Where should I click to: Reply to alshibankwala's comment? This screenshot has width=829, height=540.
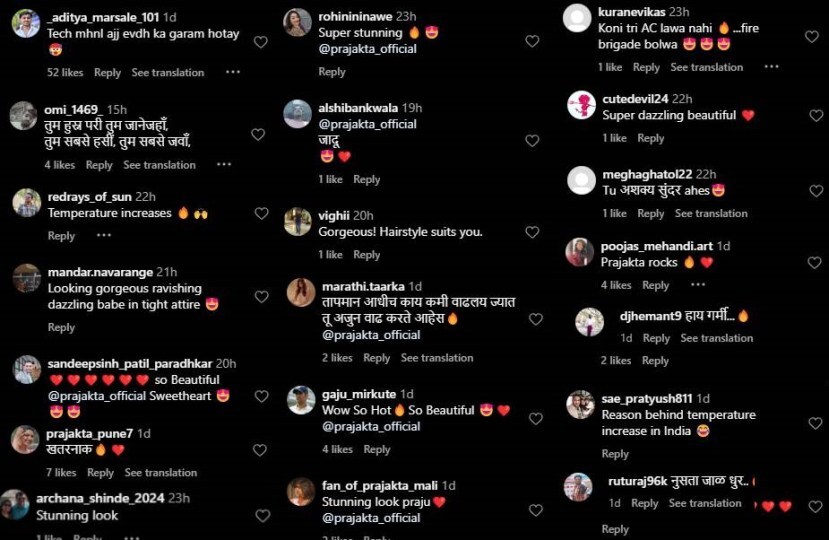366,179
